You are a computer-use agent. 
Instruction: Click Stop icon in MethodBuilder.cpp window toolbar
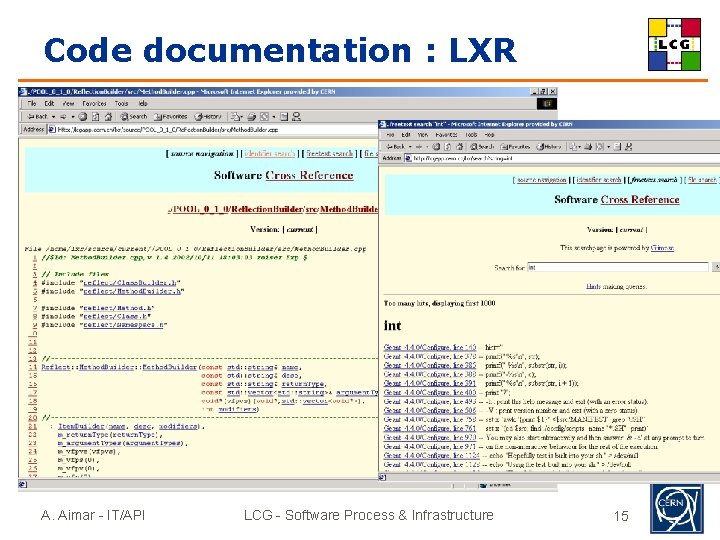(83, 117)
